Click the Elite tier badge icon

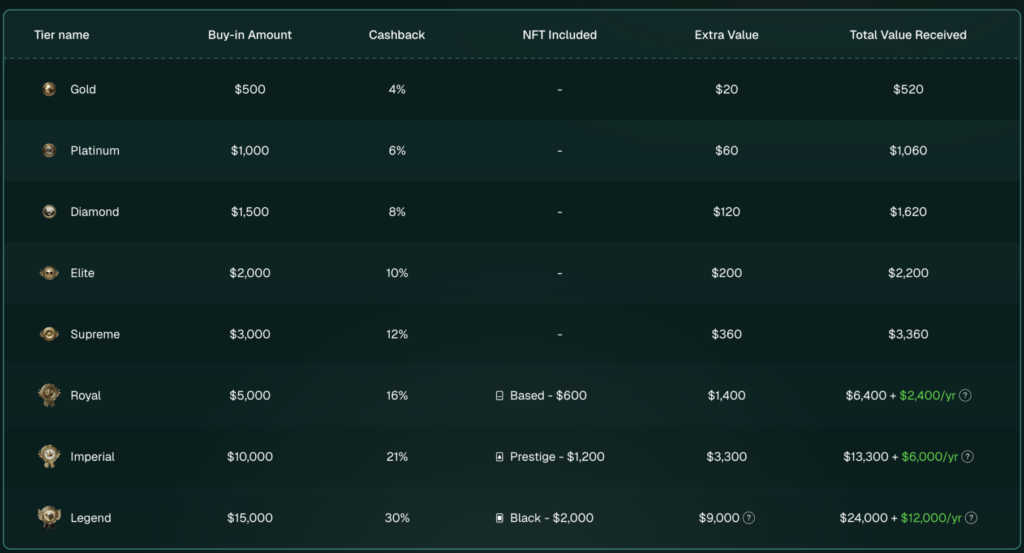49,273
